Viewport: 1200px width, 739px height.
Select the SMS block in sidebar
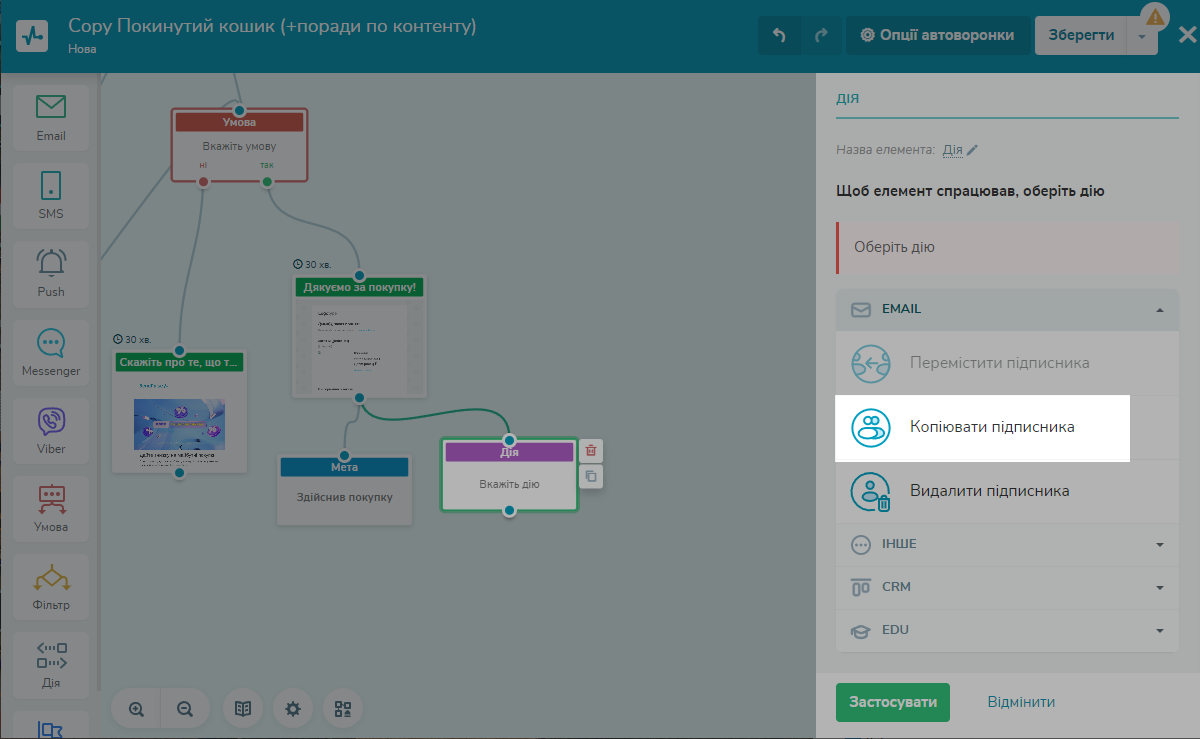coord(51,196)
